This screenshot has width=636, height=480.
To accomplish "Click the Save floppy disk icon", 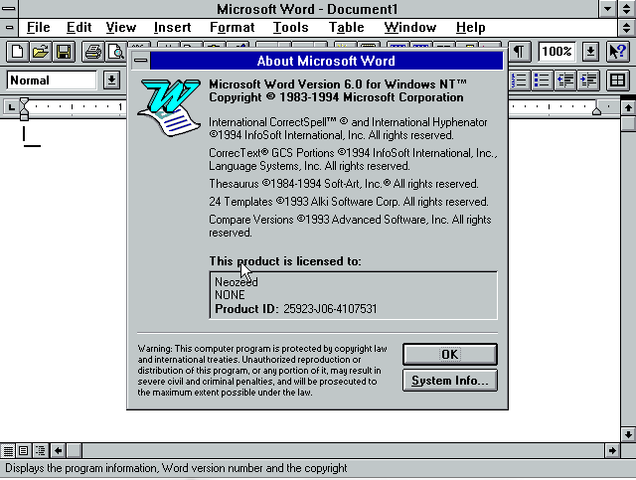I will click(63, 52).
